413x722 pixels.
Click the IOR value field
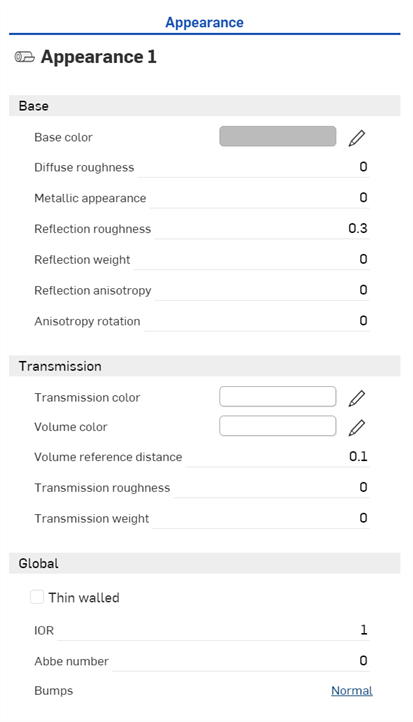pyautogui.click(x=213, y=630)
